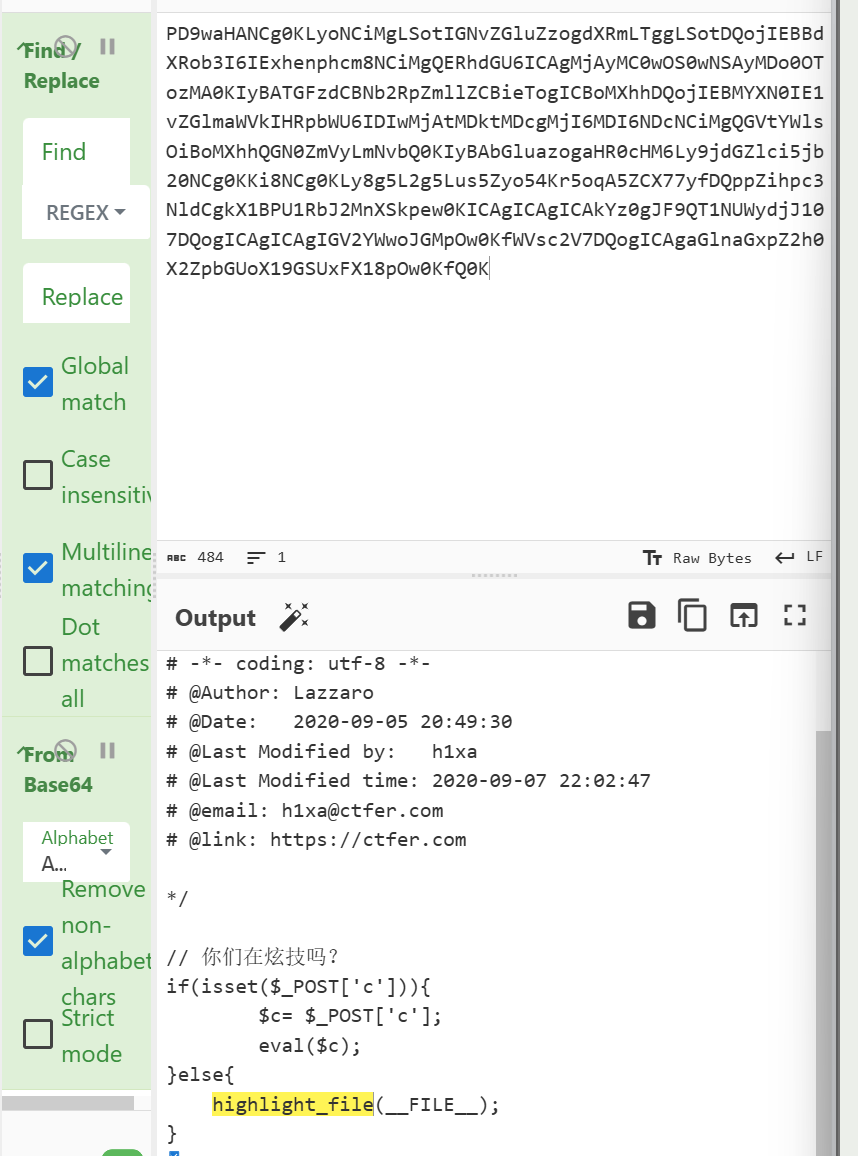Screen dimensions: 858x1156
Task: Enable Case insensitive option
Action: pos(38,475)
